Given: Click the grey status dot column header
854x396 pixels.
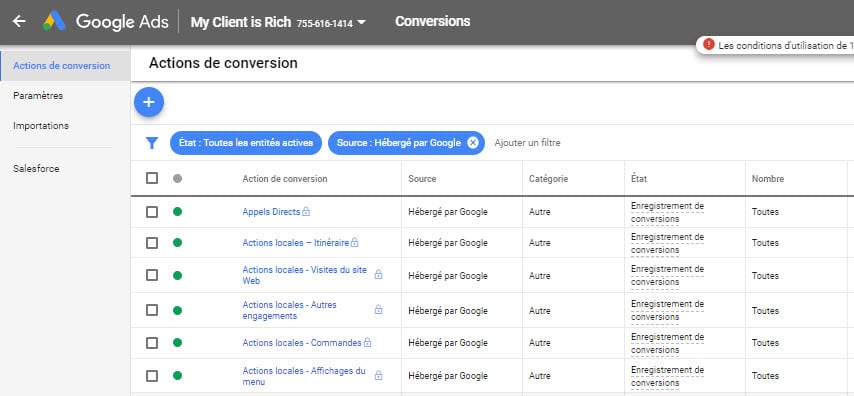Looking at the screenshot, I should click(178, 178).
